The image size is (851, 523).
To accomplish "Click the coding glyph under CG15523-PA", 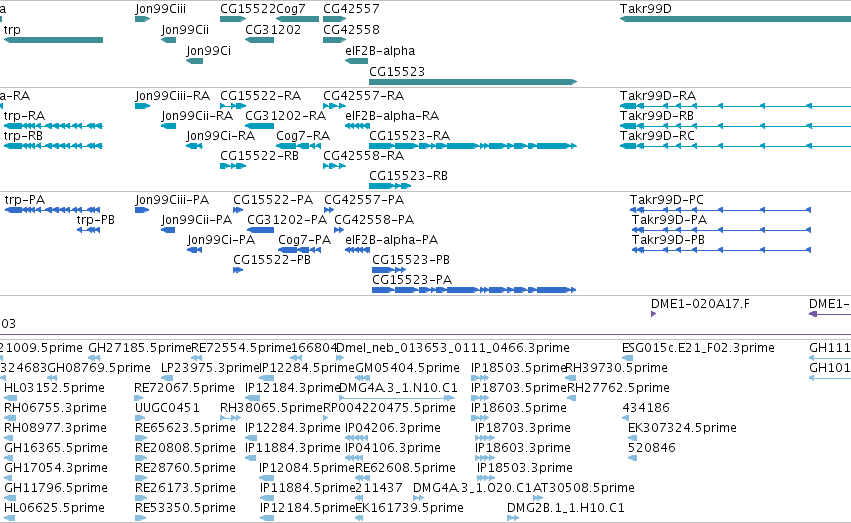I will [474, 290].
